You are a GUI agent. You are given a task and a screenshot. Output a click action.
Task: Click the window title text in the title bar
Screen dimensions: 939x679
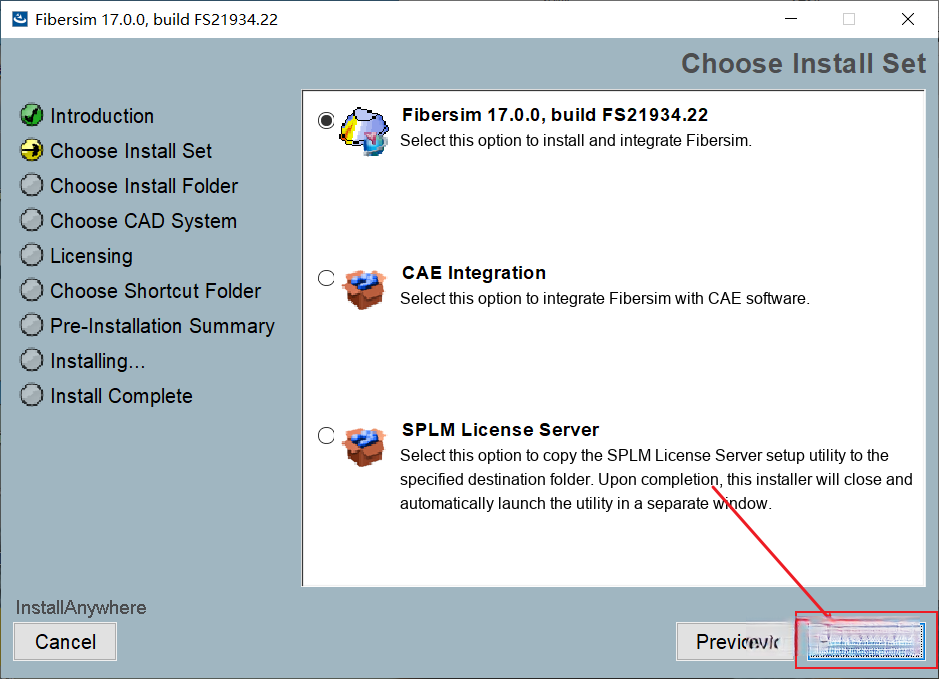156,19
